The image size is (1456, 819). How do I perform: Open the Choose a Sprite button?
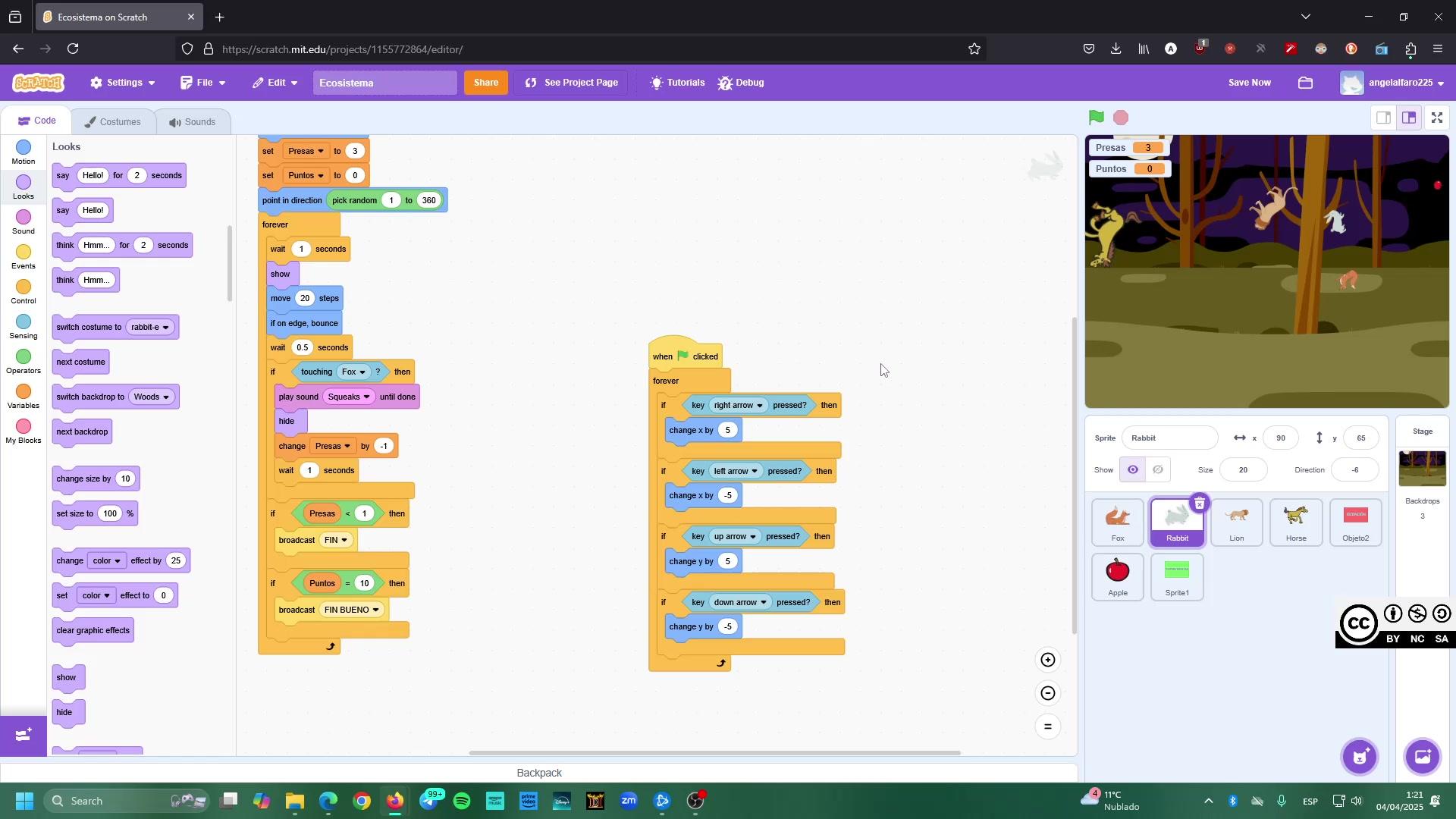coord(1360,756)
